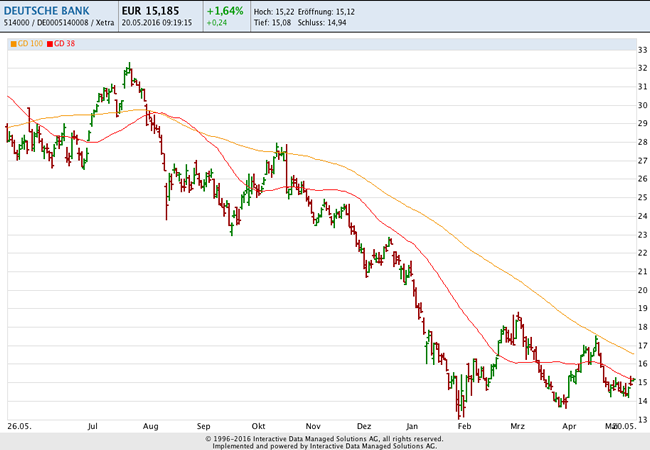Screen dimensions: 650x450
Task: Click the February price low near 13
Action: (459, 414)
